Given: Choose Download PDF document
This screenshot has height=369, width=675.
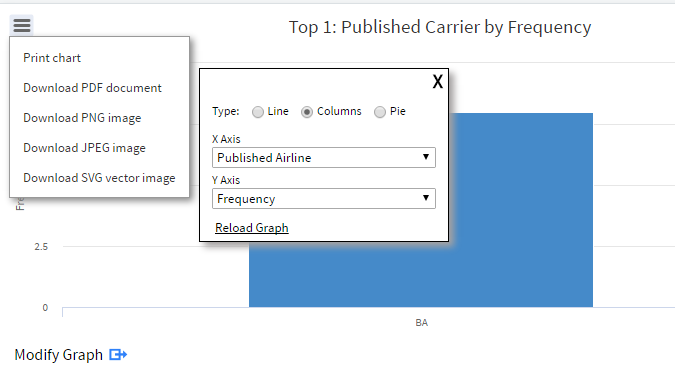Looking at the screenshot, I should coord(93,88).
